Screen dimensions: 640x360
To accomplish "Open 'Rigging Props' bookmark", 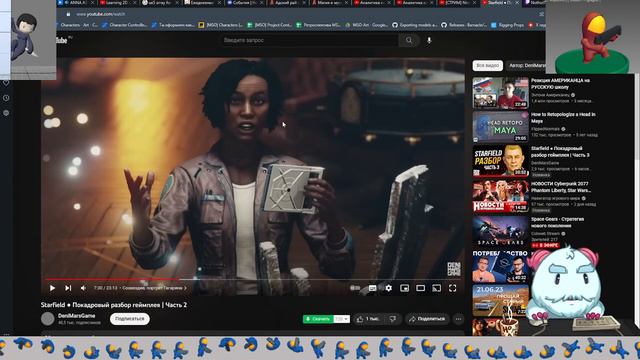I will 507,25.
